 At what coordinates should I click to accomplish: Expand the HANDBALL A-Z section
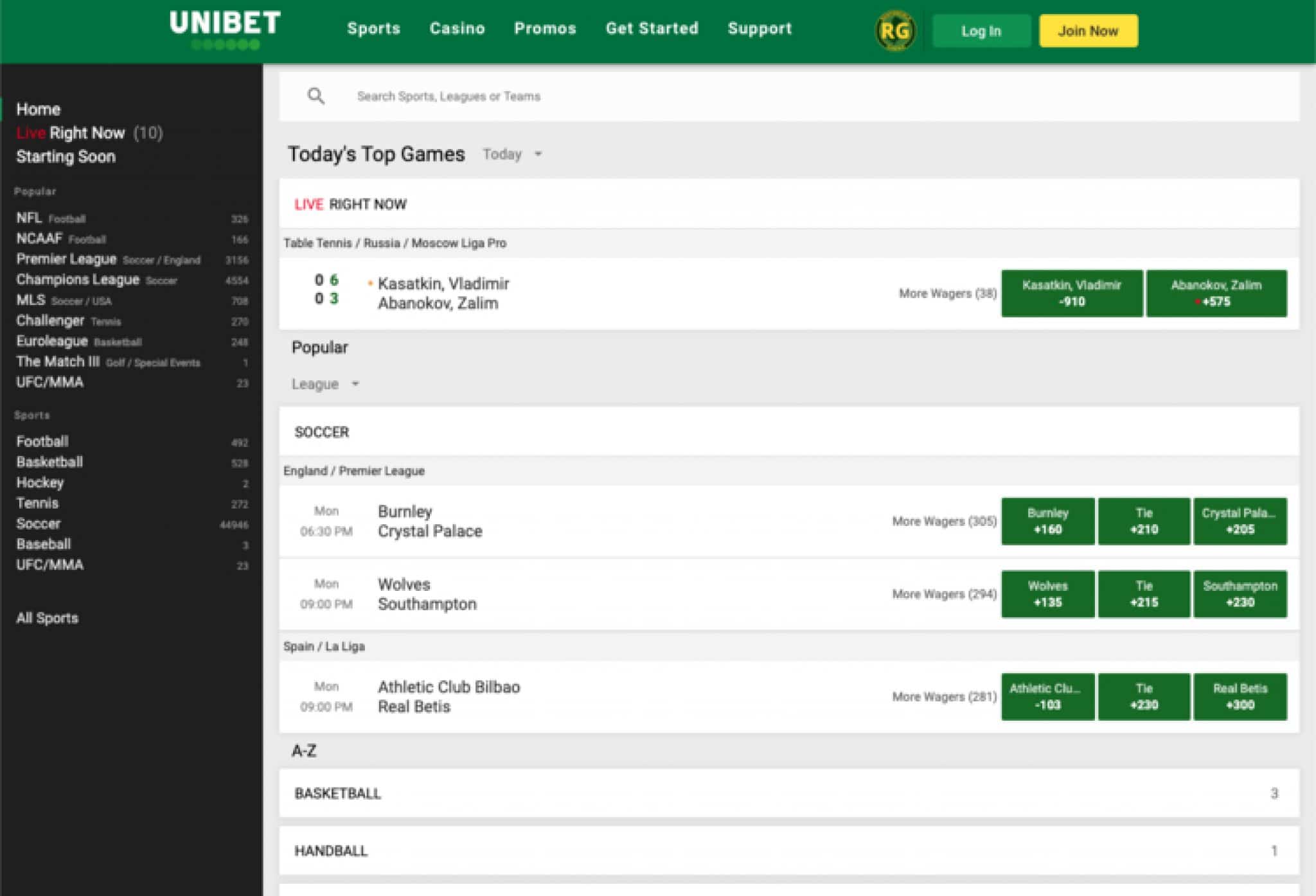(x=789, y=850)
